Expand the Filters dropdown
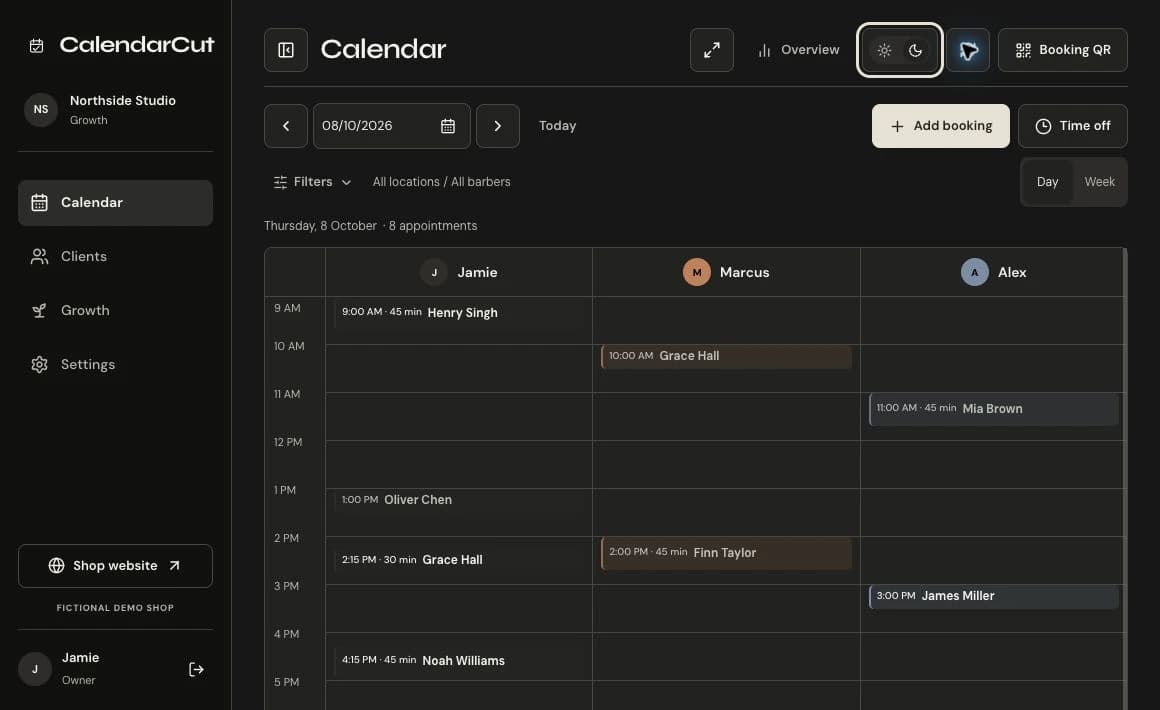 pos(312,182)
